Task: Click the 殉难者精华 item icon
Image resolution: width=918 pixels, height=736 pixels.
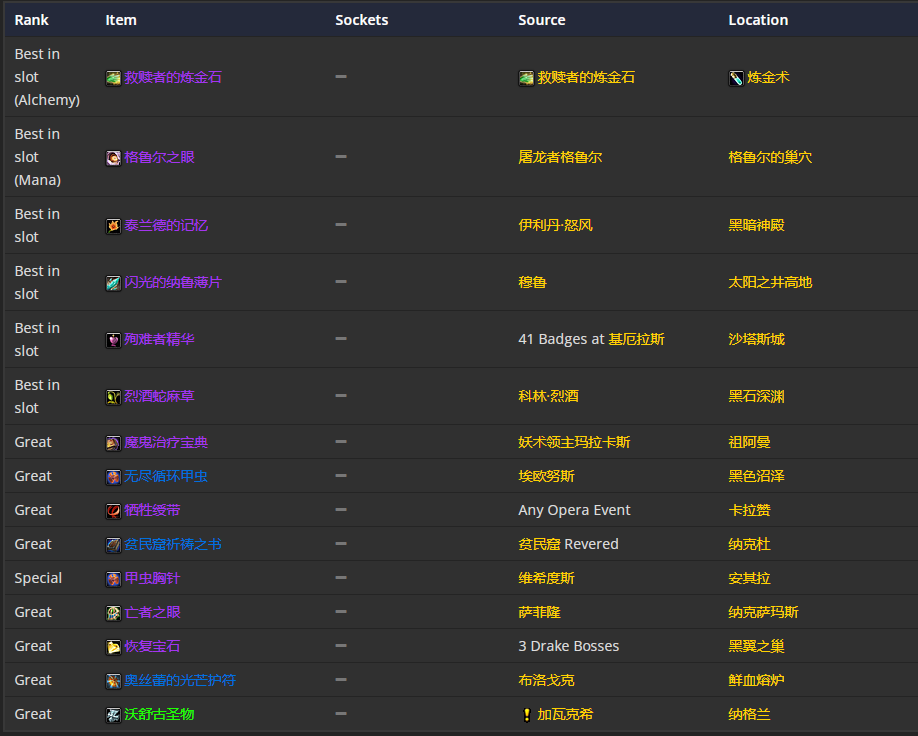Action: click(x=113, y=340)
